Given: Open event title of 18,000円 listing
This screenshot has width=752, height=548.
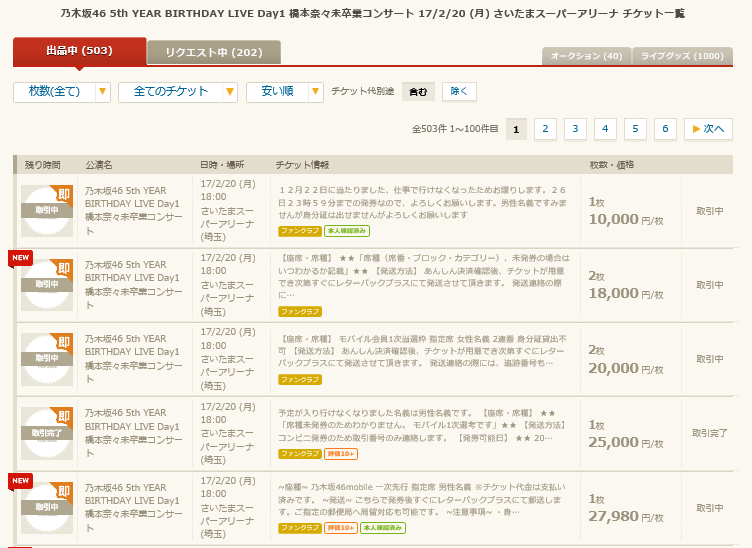Looking at the screenshot, I should [133, 285].
